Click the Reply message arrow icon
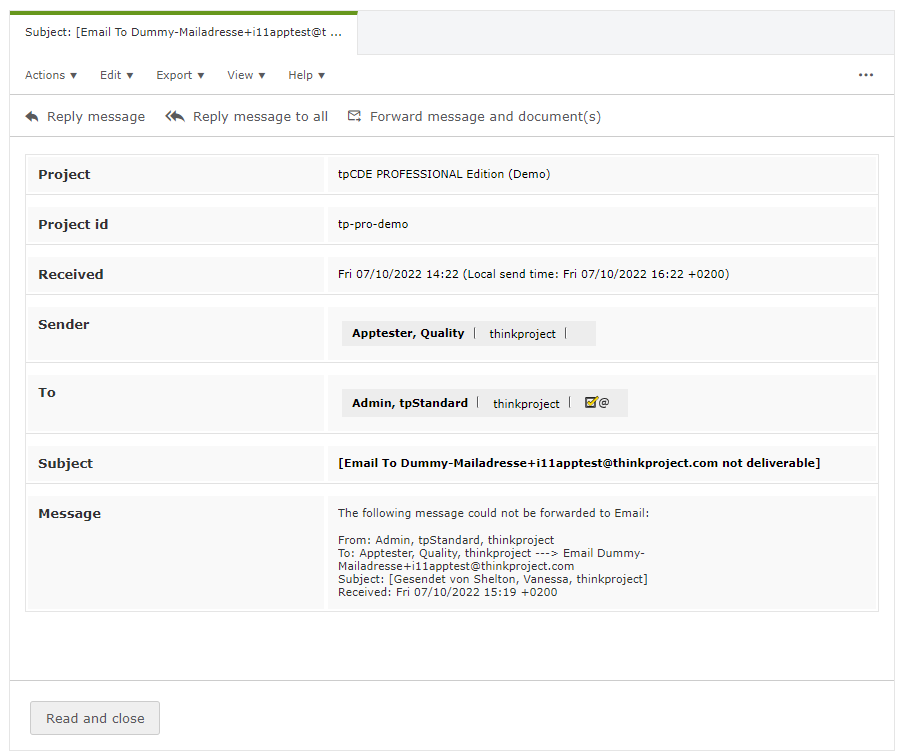The width and height of the screenshot is (907, 751). 32,117
